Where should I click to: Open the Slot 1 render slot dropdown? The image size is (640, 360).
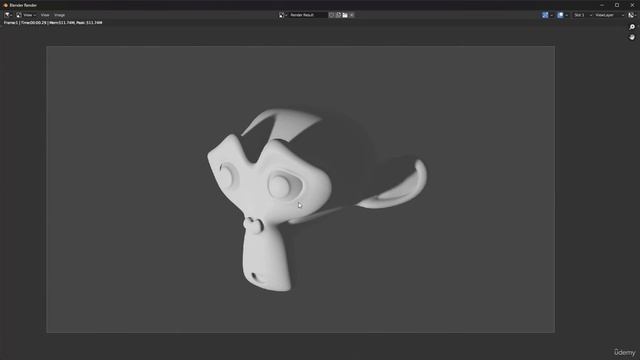pyautogui.click(x=582, y=15)
